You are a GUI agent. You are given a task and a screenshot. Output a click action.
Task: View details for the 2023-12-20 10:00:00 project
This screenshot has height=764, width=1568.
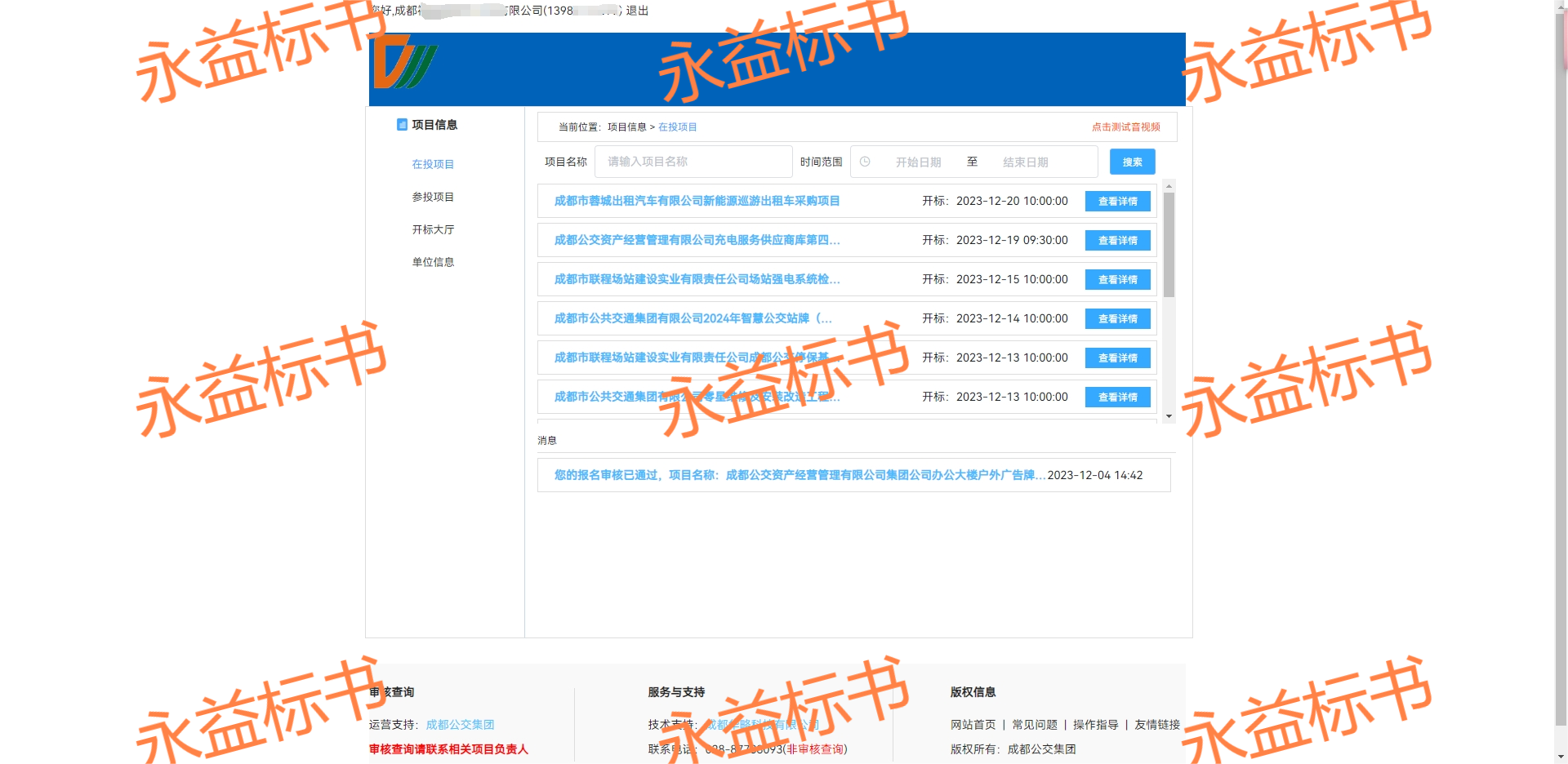click(x=1117, y=201)
